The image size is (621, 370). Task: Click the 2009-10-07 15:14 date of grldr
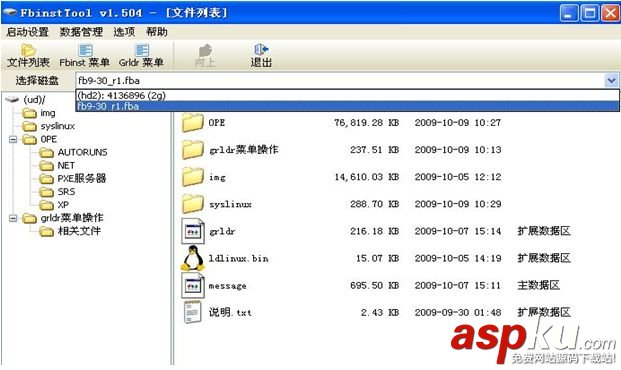[458, 231]
